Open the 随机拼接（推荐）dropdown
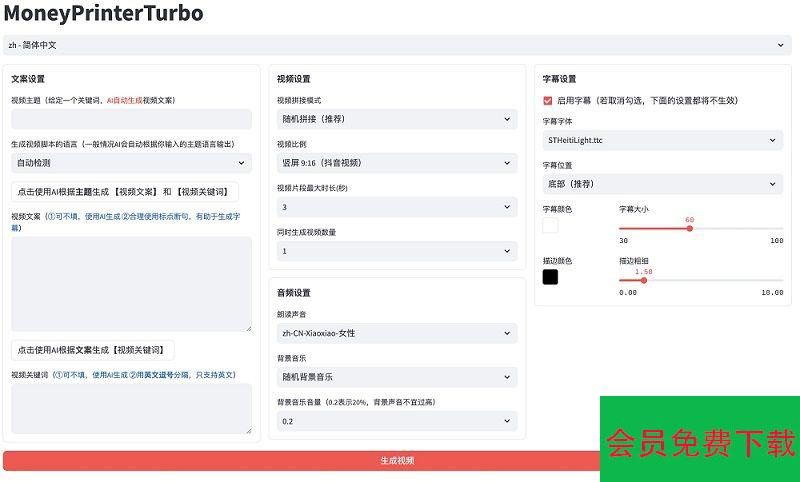The image size is (800, 482). click(x=397, y=119)
